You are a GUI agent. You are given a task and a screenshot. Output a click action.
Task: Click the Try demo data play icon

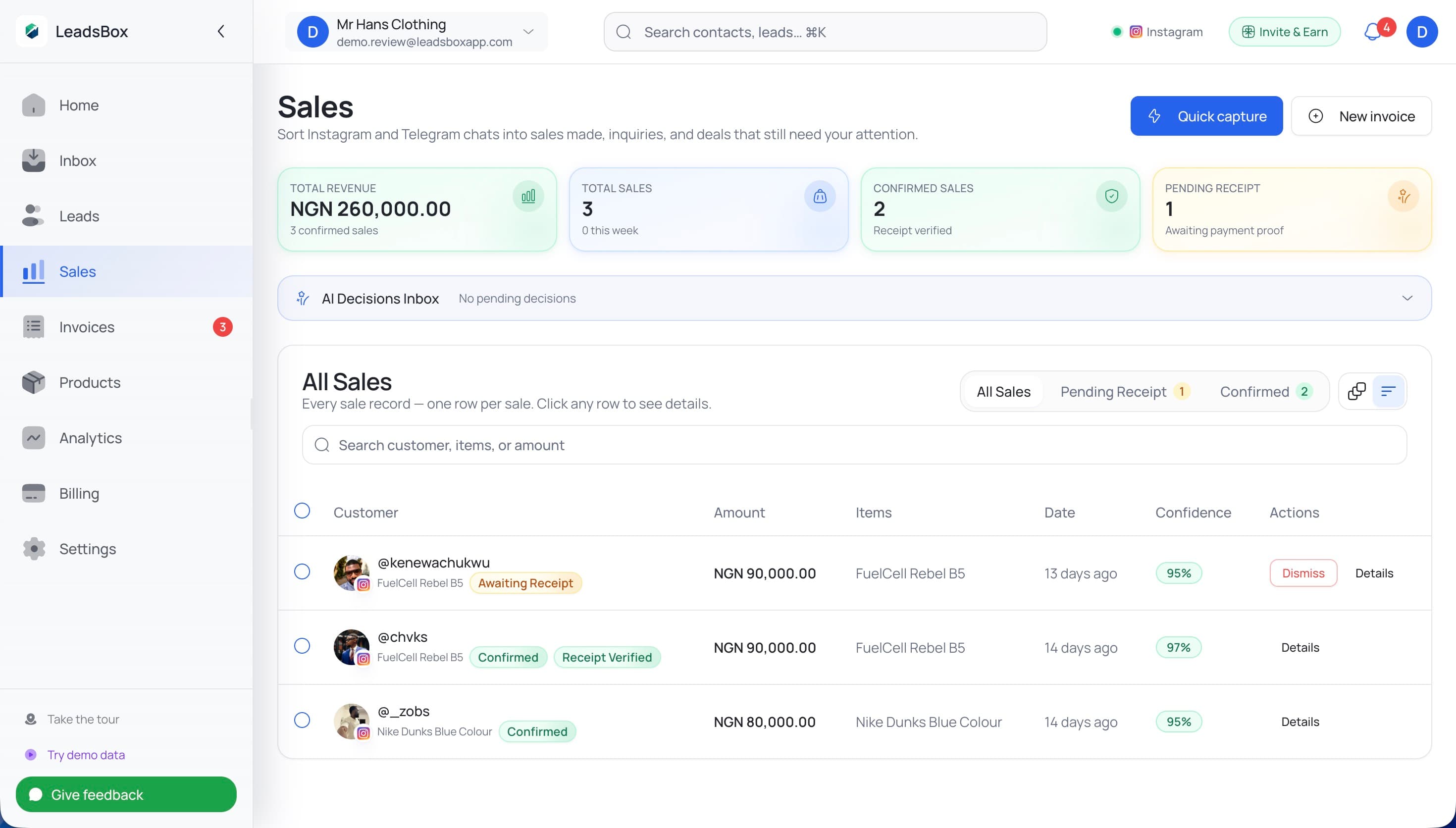coord(31,755)
